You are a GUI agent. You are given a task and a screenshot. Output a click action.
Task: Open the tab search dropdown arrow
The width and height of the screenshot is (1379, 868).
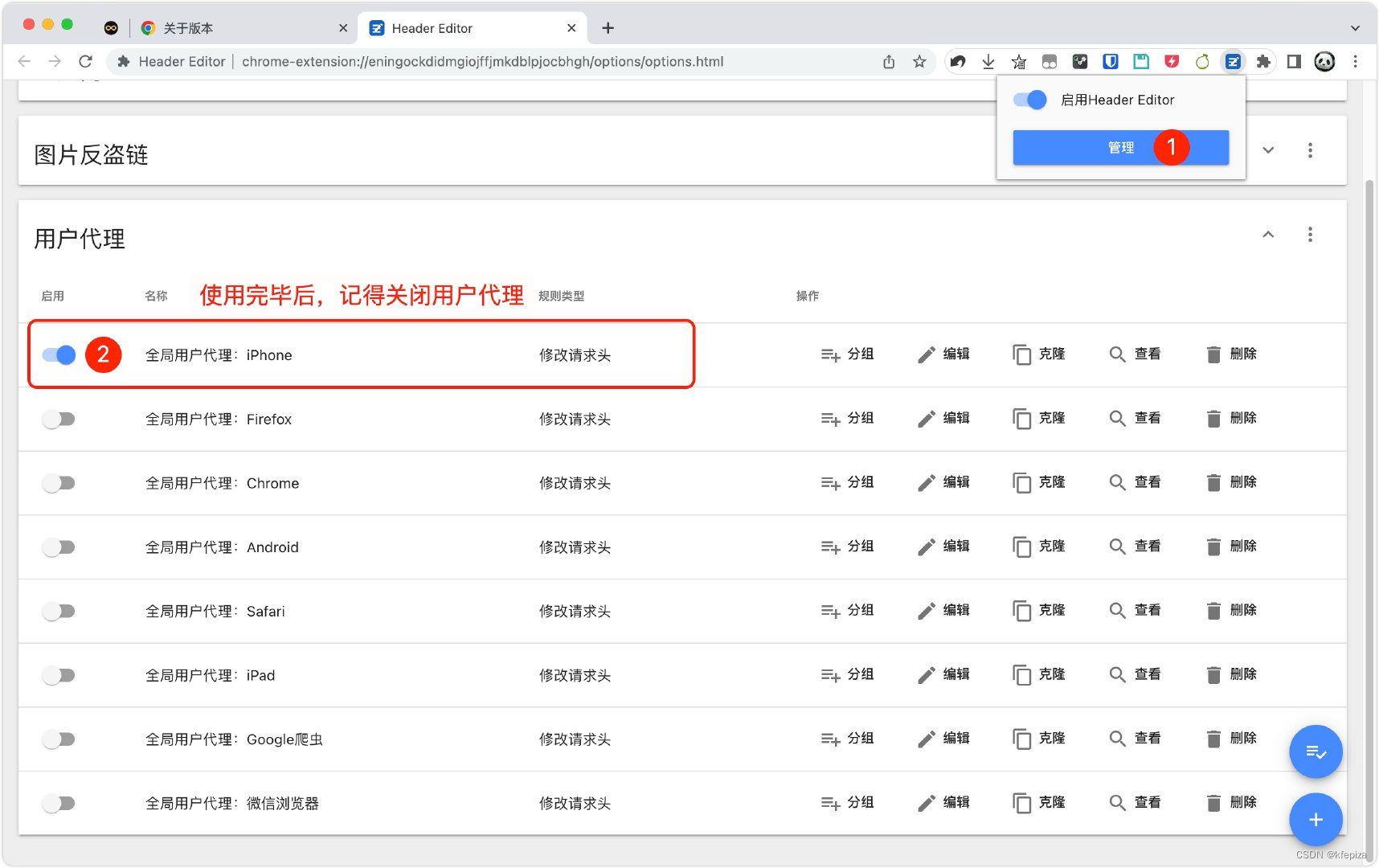[1355, 28]
